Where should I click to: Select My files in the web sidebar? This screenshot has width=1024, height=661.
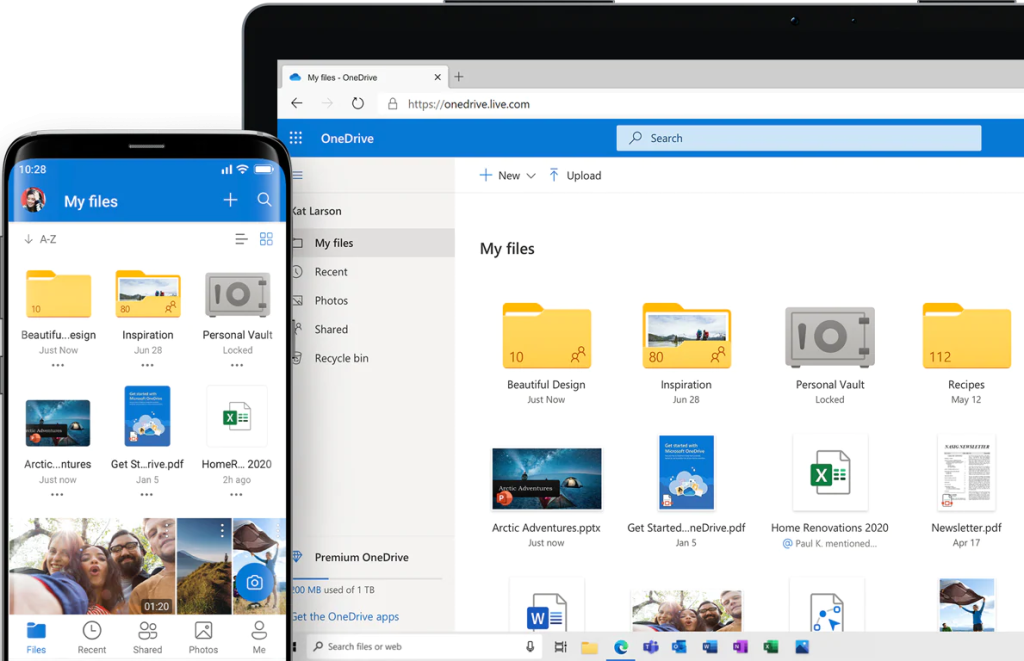(372, 243)
